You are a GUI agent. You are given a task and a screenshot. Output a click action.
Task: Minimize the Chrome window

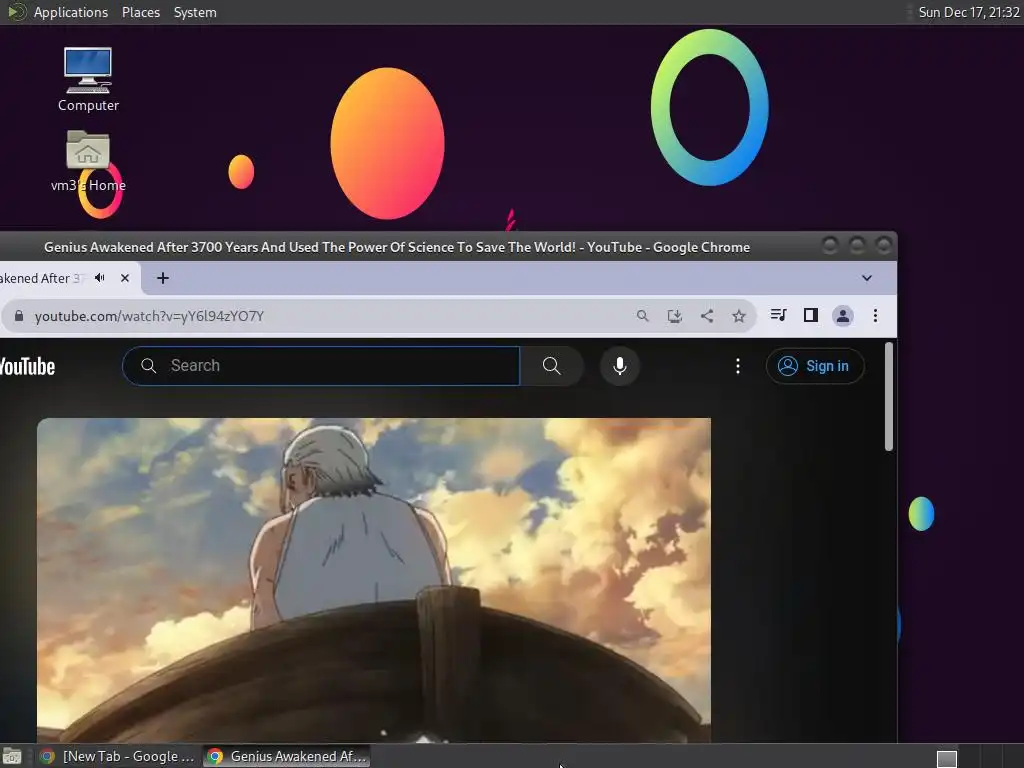pos(830,246)
